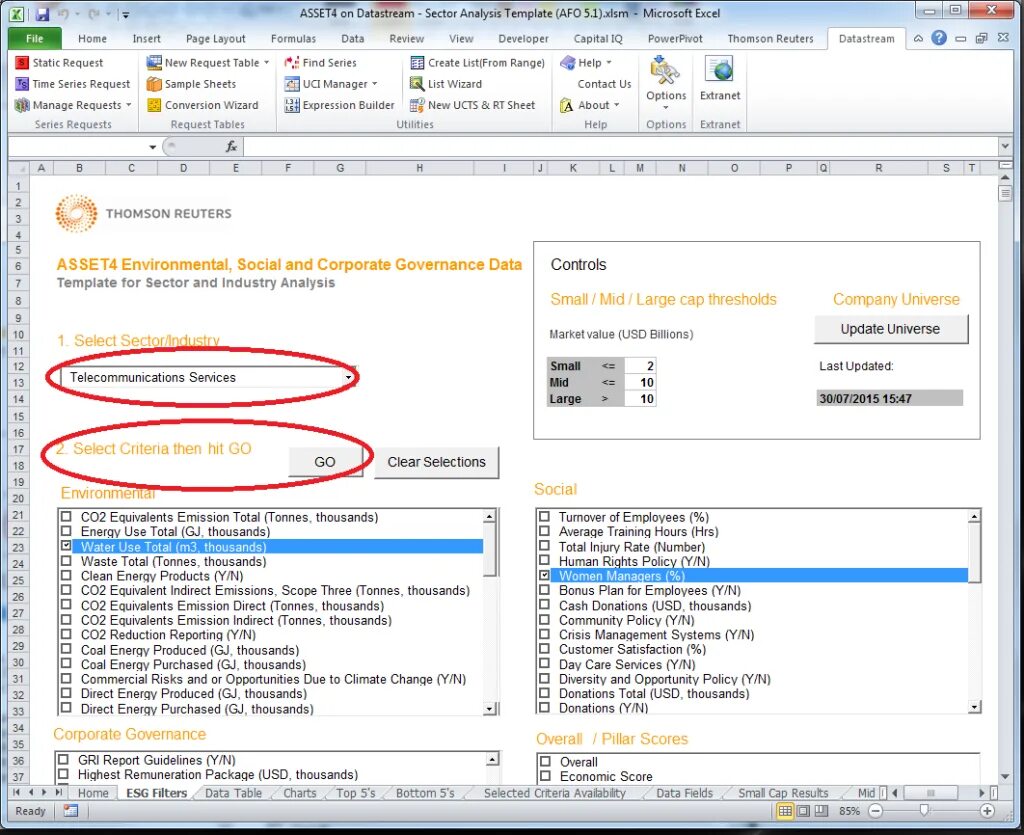
Task: Check Waste Total checkbox
Action: [x=66, y=561]
